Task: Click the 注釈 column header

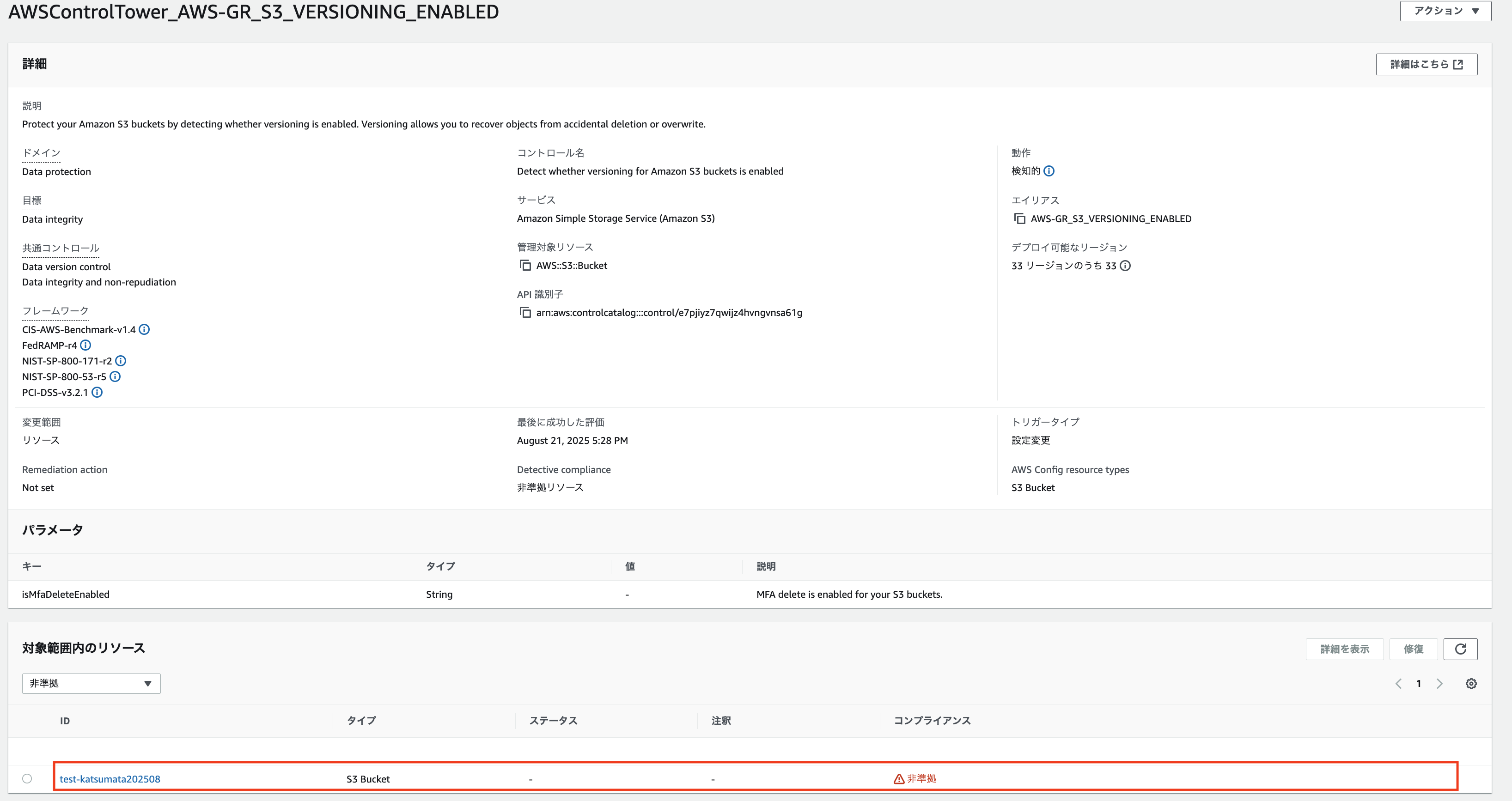Action: click(721, 720)
